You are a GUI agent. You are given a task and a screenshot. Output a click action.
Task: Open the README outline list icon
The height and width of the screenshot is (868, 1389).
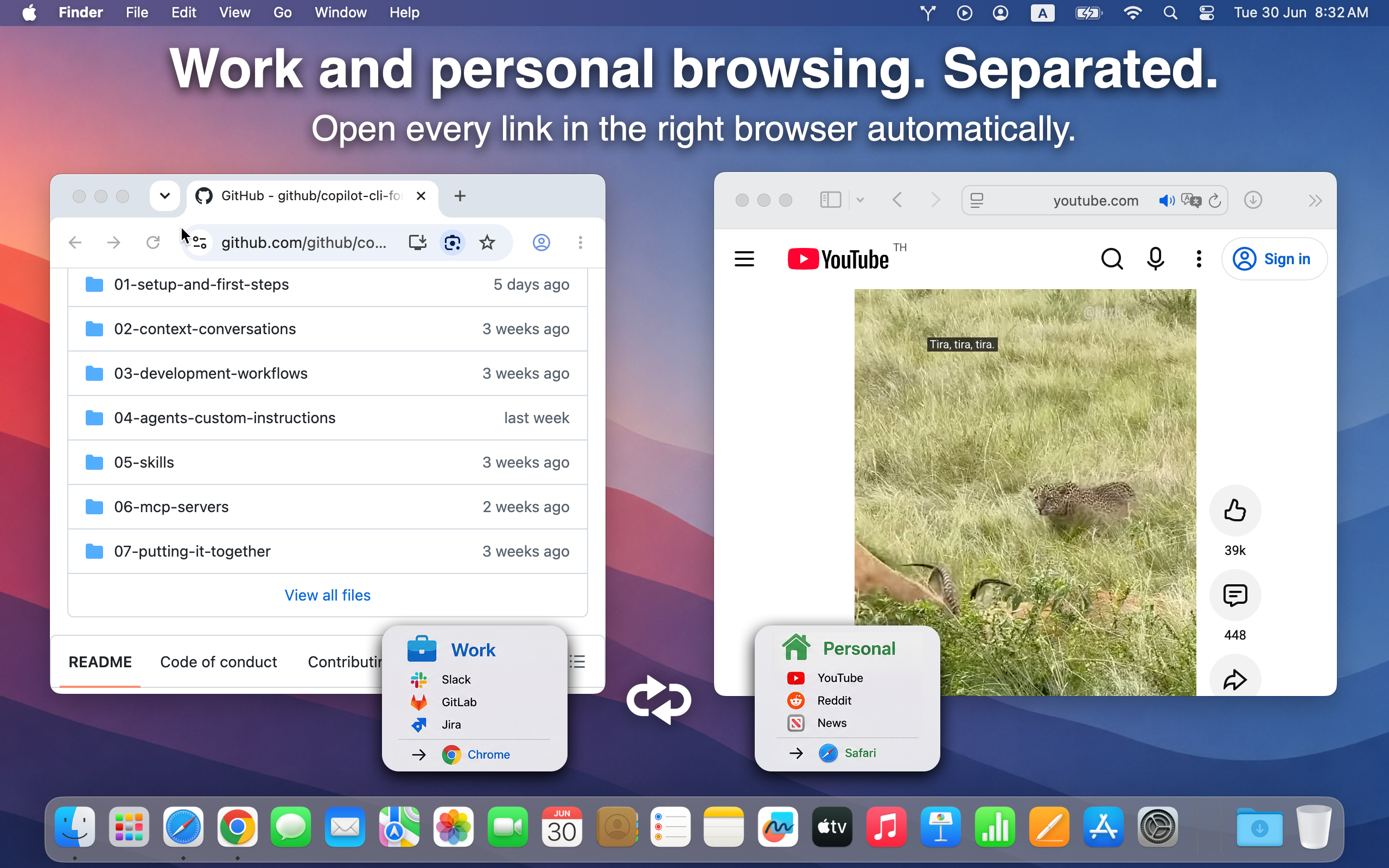pos(577,662)
